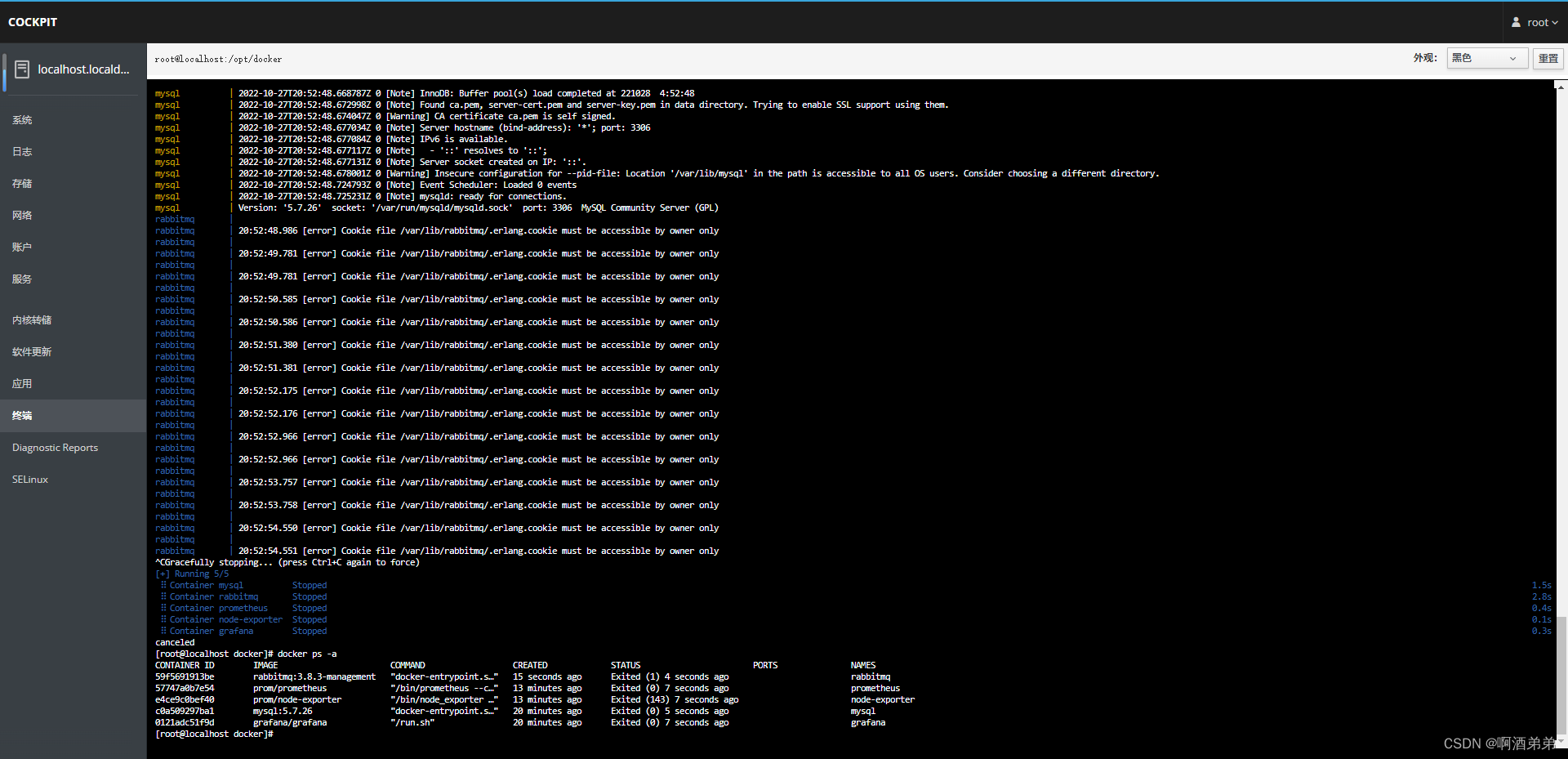Image resolution: width=1568 pixels, height=759 pixels.
Task: Select the 终端 terminal menu item
Action: (x=73, y=416)
